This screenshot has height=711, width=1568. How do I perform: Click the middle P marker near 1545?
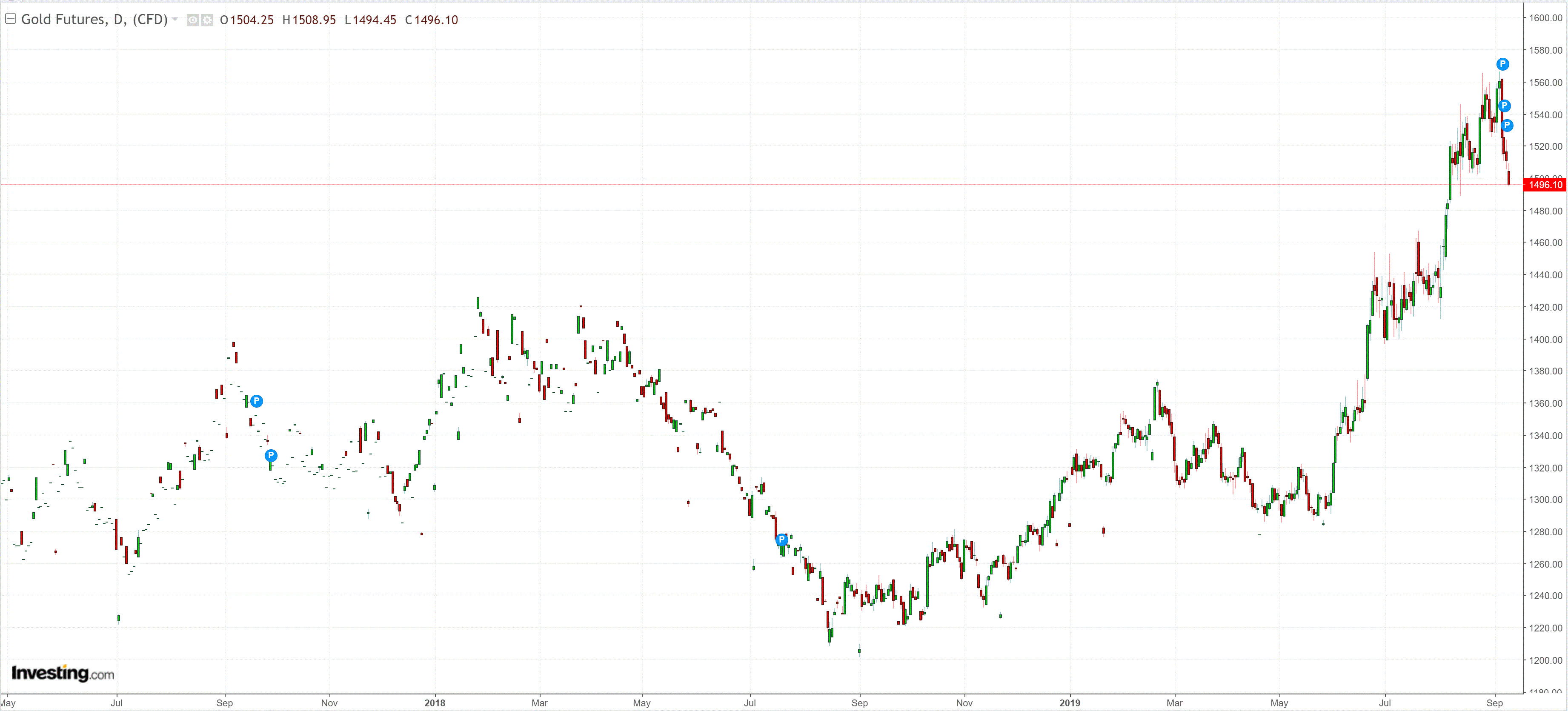click(1504, 106)
